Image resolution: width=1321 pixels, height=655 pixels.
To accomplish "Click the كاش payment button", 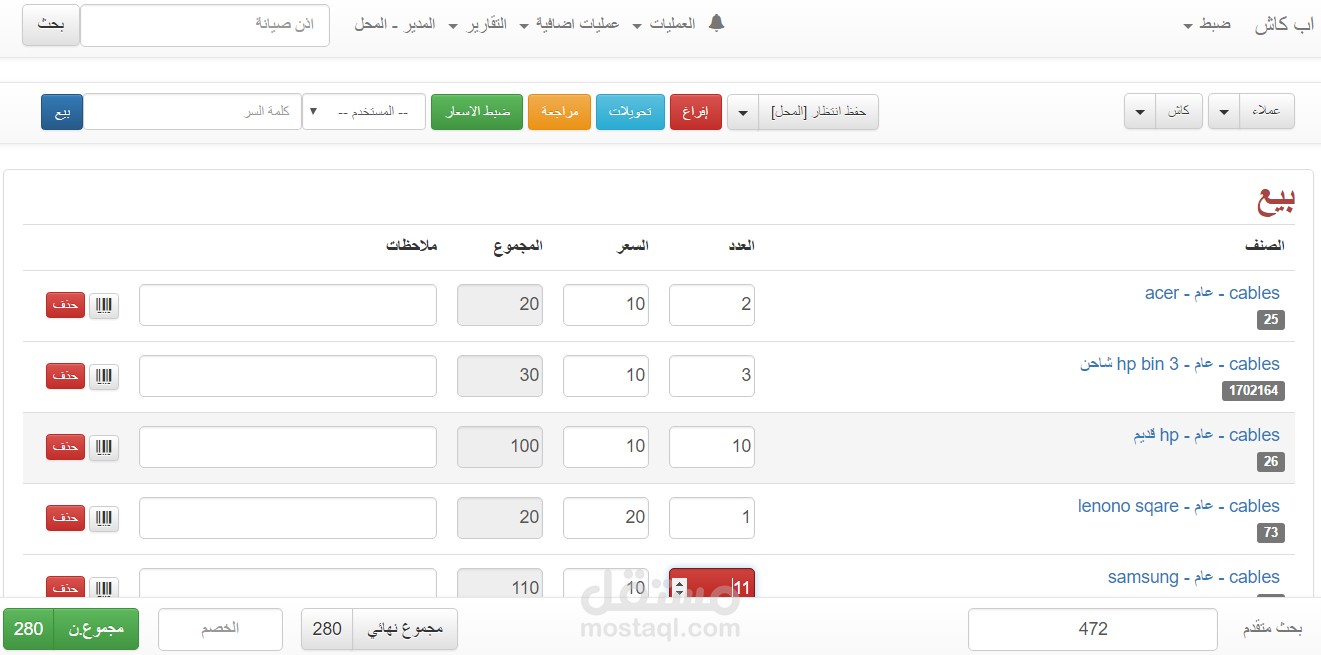I will click(1179, 112).
